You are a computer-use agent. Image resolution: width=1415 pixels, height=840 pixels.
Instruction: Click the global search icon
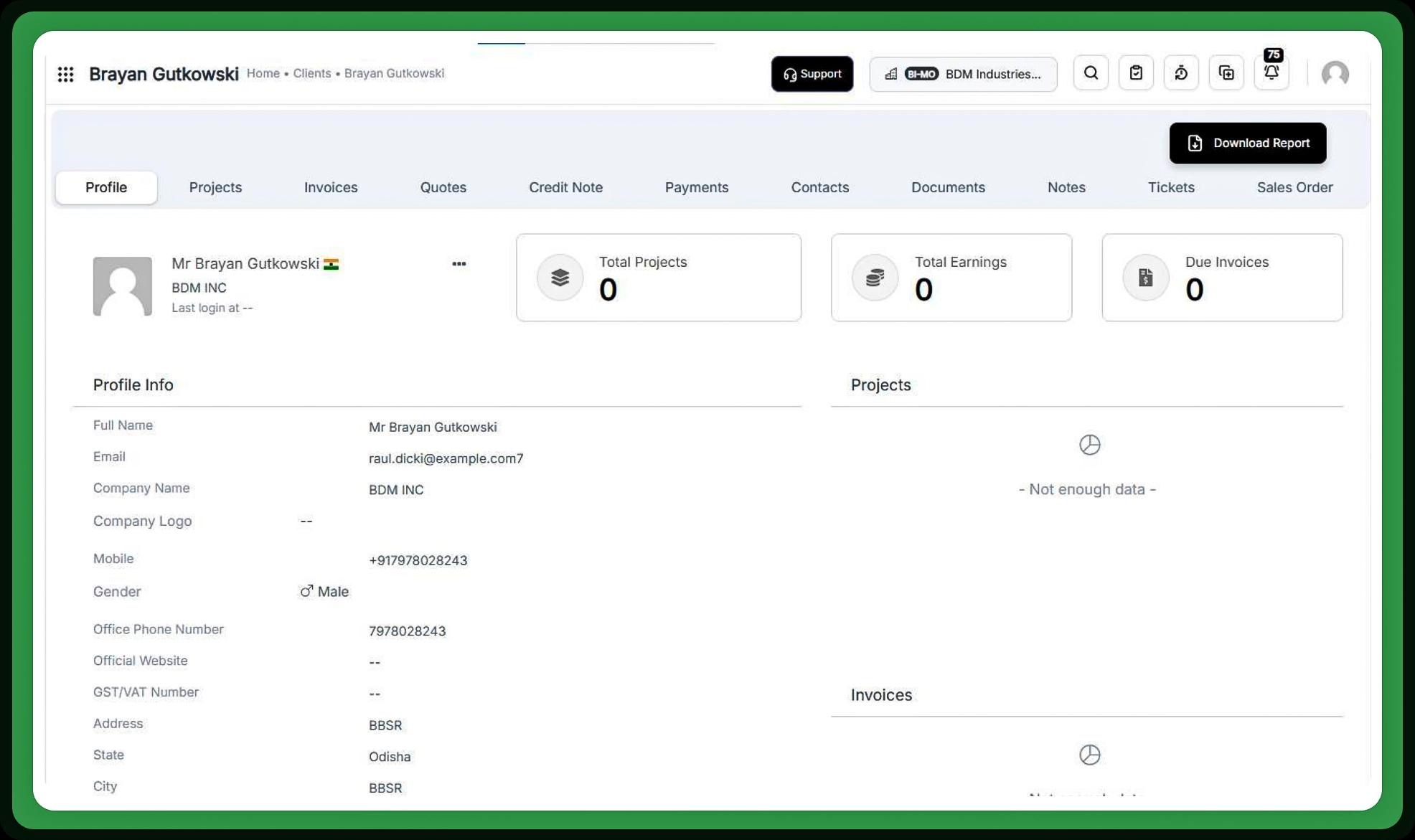1090,72
